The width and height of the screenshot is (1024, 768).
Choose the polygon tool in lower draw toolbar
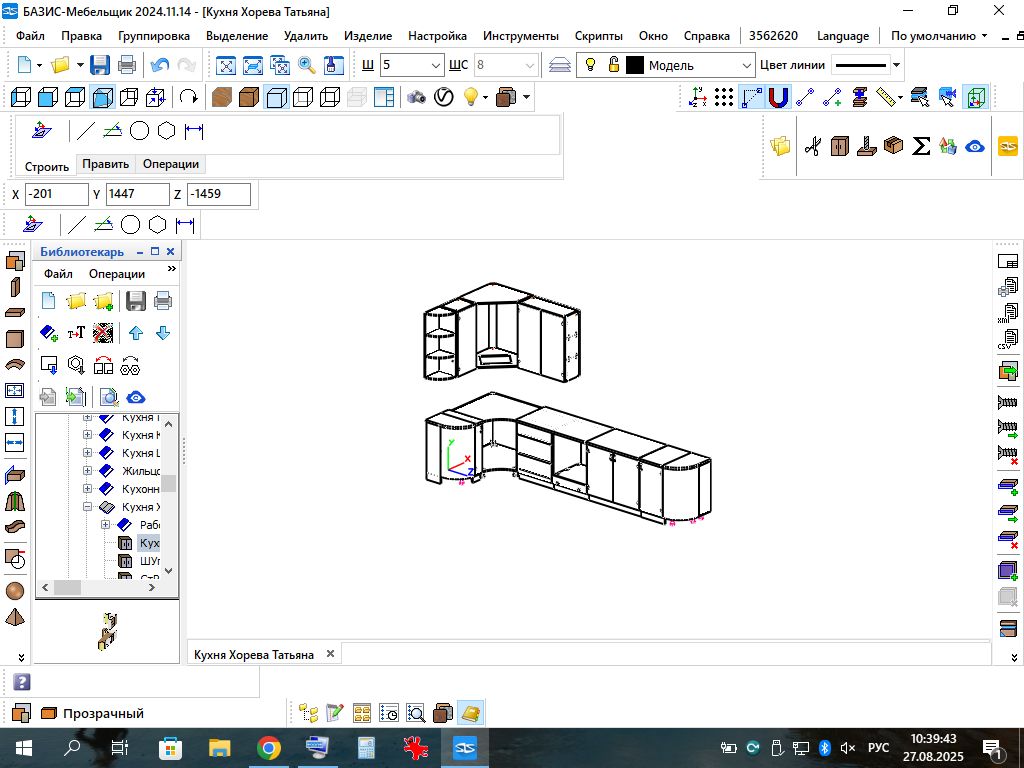pos(157,225)
